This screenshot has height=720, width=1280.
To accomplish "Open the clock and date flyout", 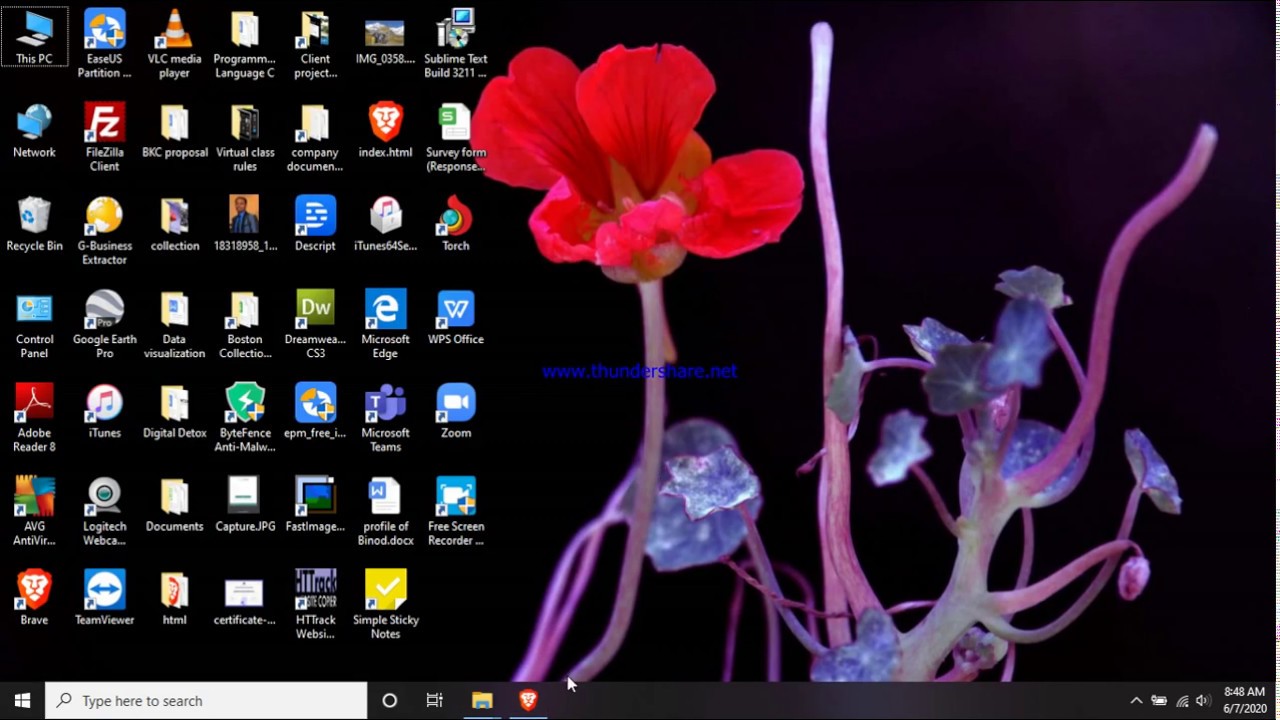I will (1244, 700).
